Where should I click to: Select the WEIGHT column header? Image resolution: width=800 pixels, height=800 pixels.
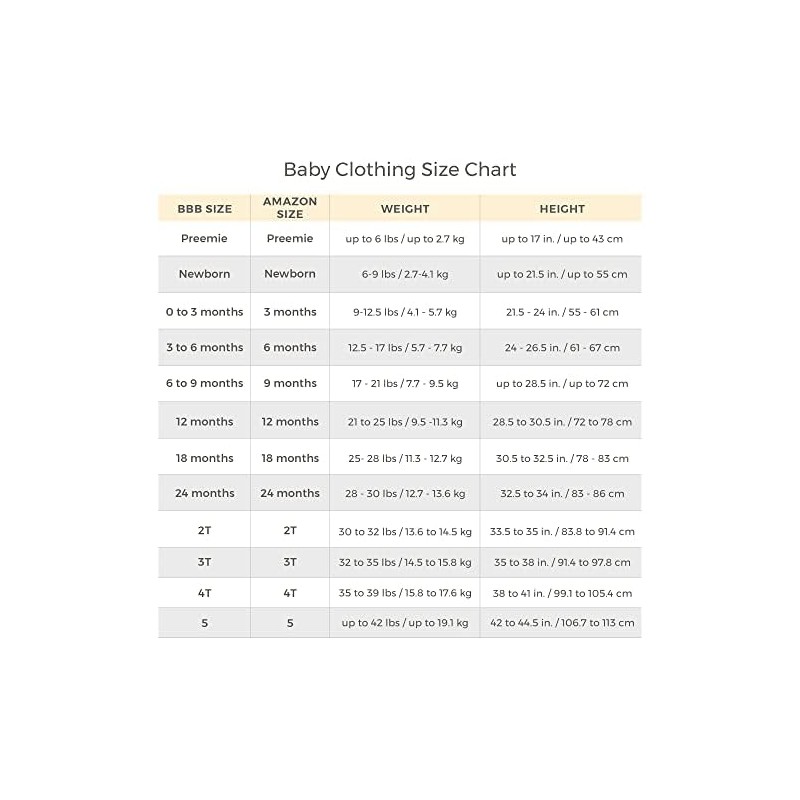pos(405,209)
